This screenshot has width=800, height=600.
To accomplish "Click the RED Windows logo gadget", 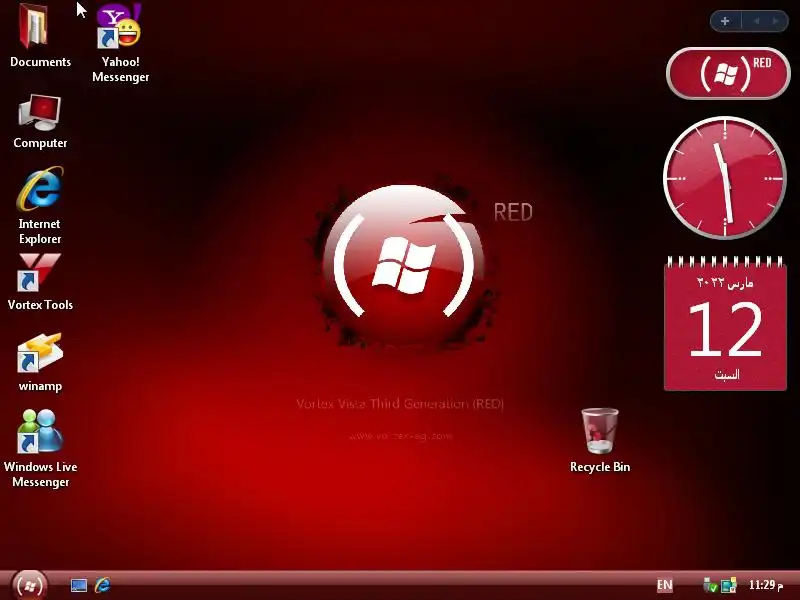I will click(728, 73).
